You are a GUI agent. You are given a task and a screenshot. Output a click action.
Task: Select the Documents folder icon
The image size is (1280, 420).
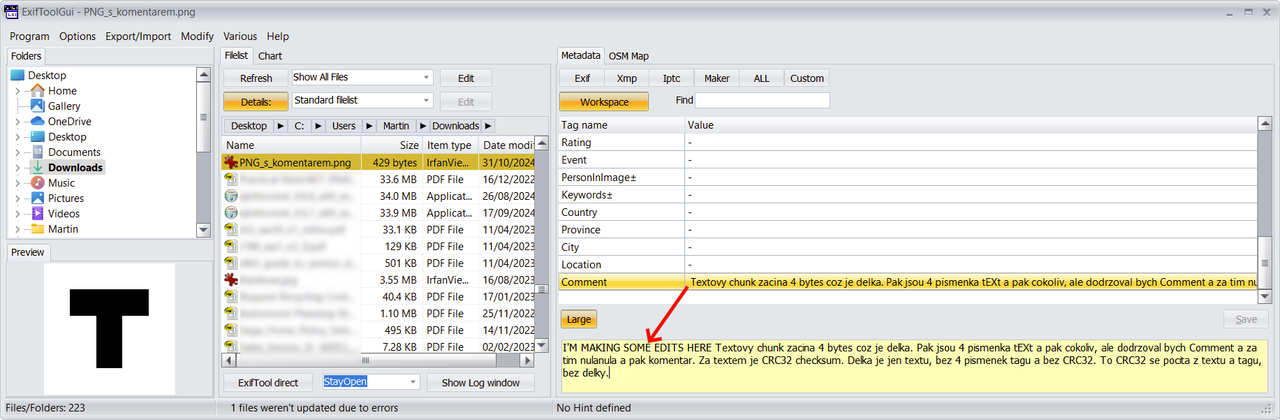tap(37, 152)
